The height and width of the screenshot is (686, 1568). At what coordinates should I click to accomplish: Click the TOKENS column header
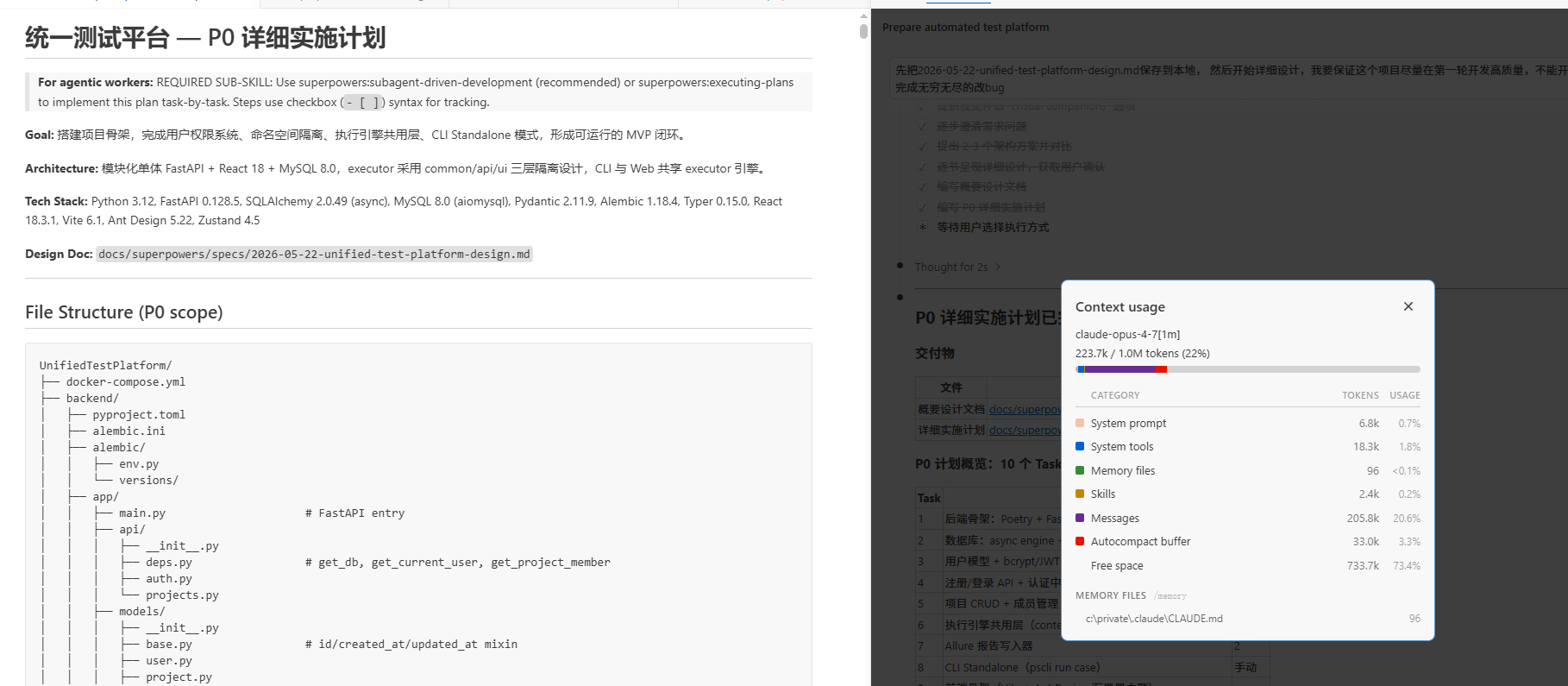click(x=1360, y=395)
